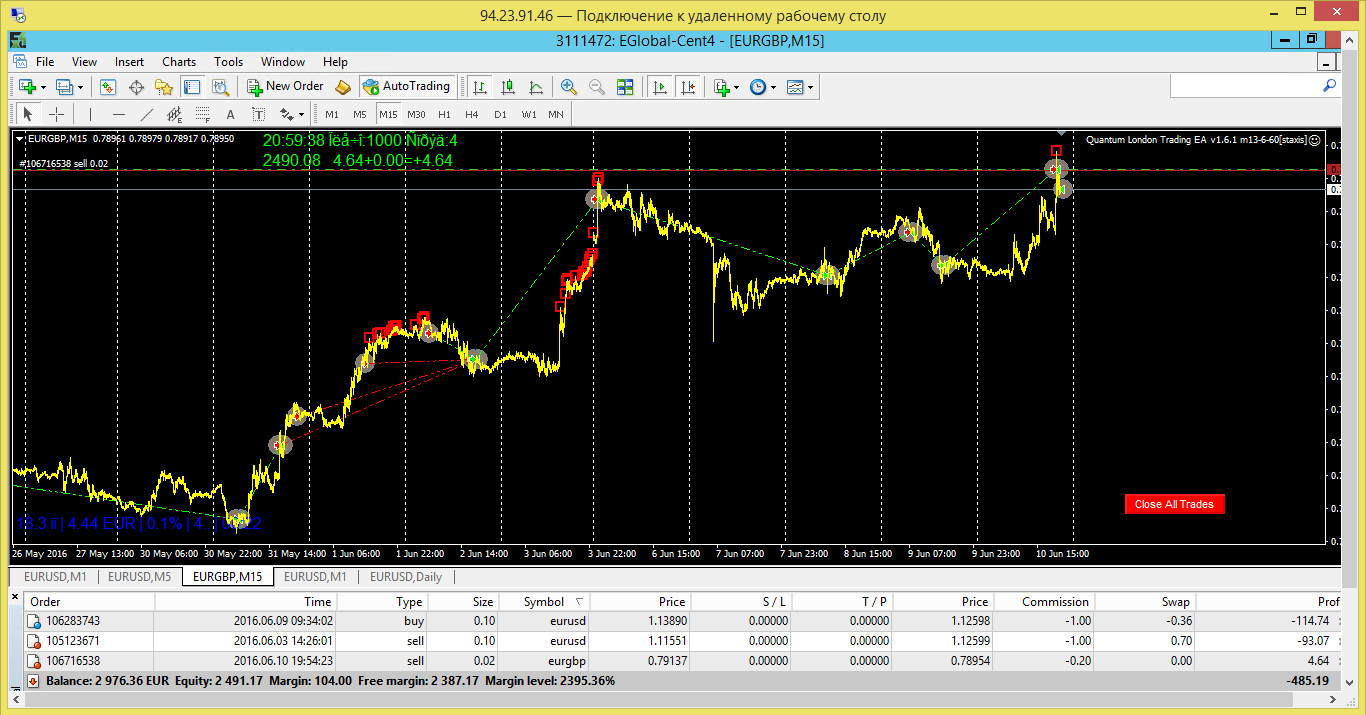Switch chart to candlesticks view
The height and width of the screenshot is (715, 1366).
(x=508, y=87)
